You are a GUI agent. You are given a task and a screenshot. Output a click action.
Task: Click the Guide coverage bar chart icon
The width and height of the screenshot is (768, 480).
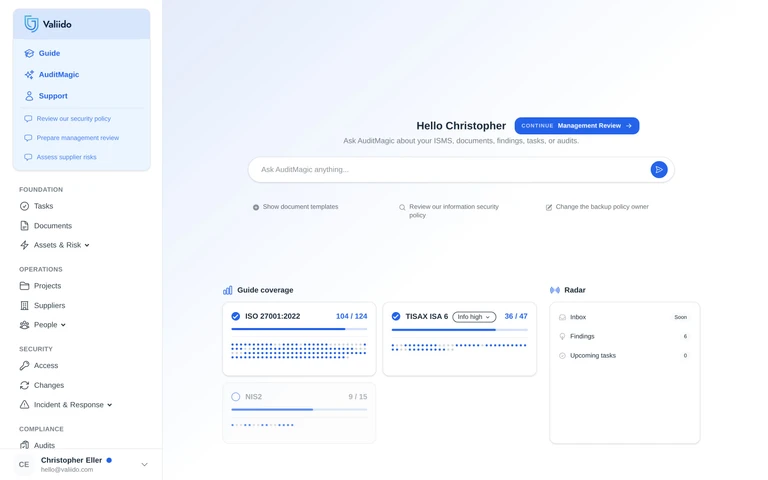coord(228,290)
